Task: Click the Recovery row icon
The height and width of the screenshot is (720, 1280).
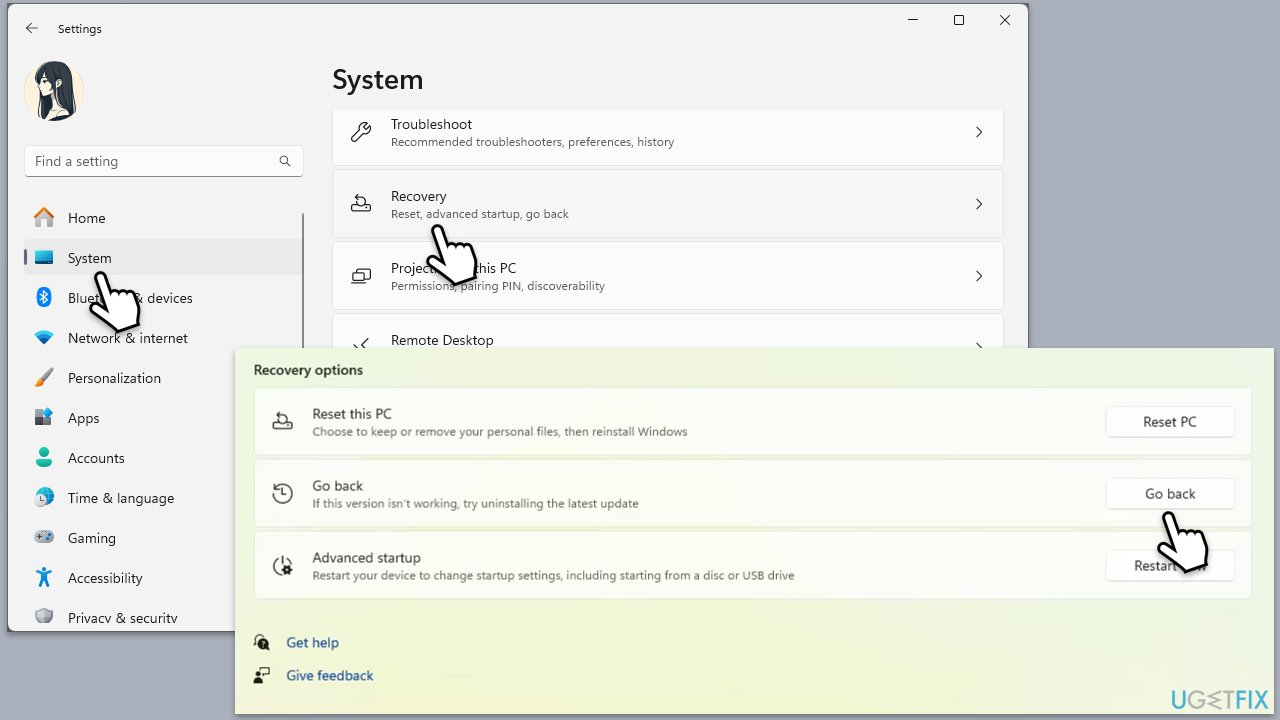Action: pyautogui.click(x=361, y=204)
